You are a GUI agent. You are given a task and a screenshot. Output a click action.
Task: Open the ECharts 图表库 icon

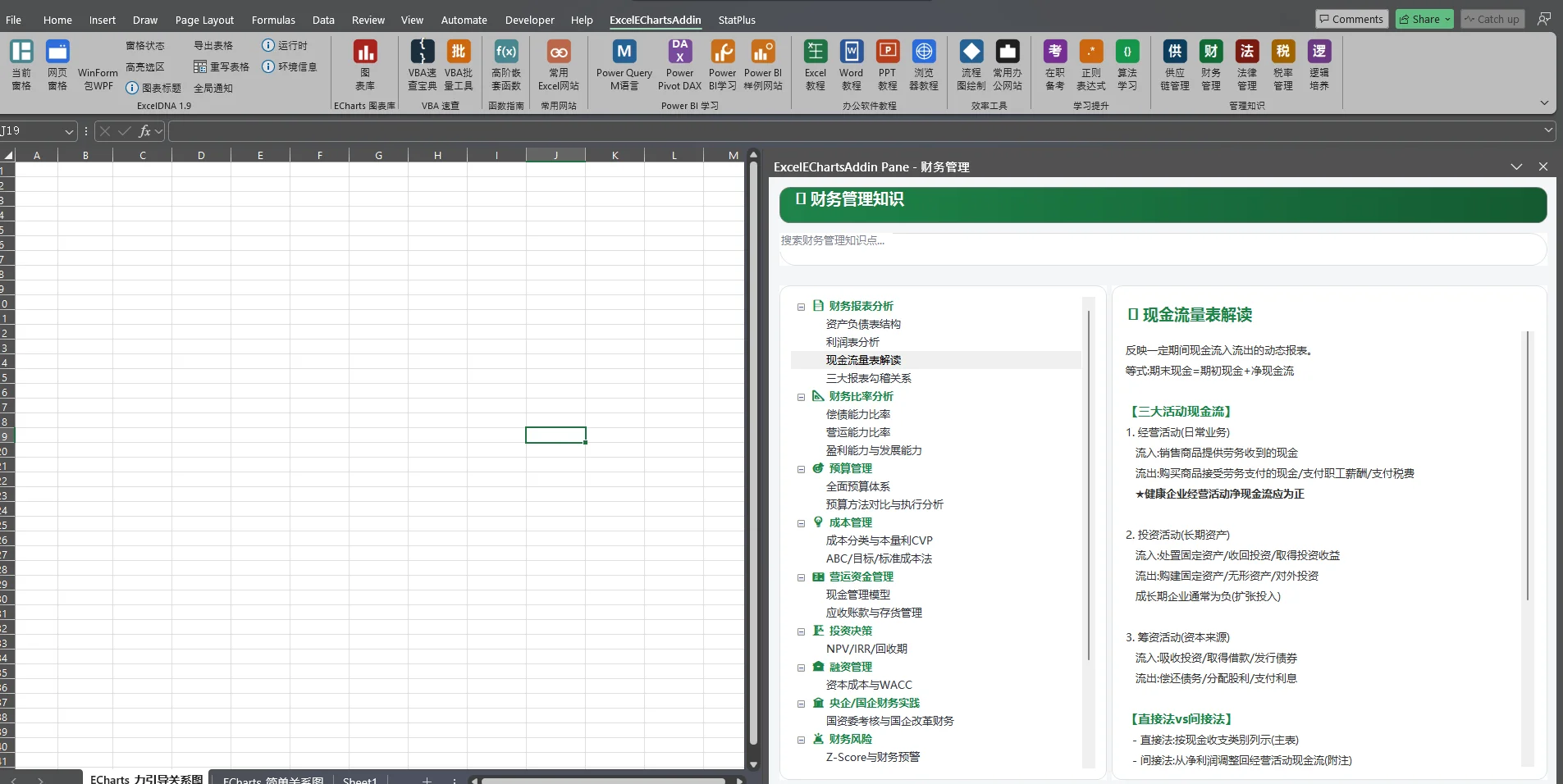tap(364, 65)
